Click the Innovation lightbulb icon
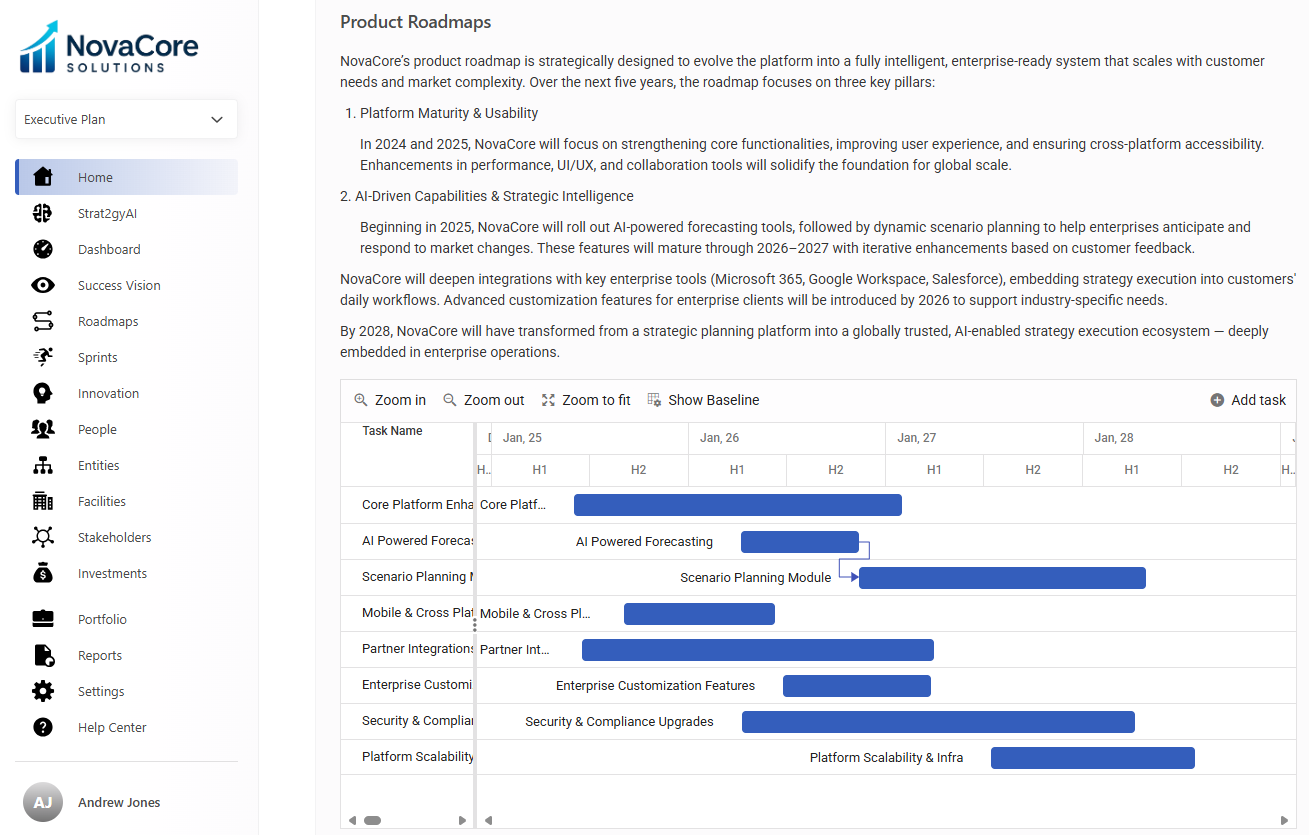 pos(42,393)
